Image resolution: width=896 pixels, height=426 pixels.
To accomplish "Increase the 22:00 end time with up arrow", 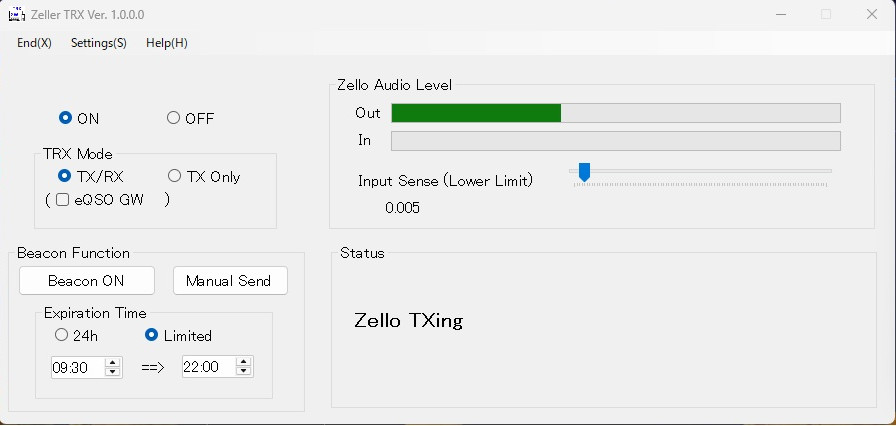I will pos(243,362).
